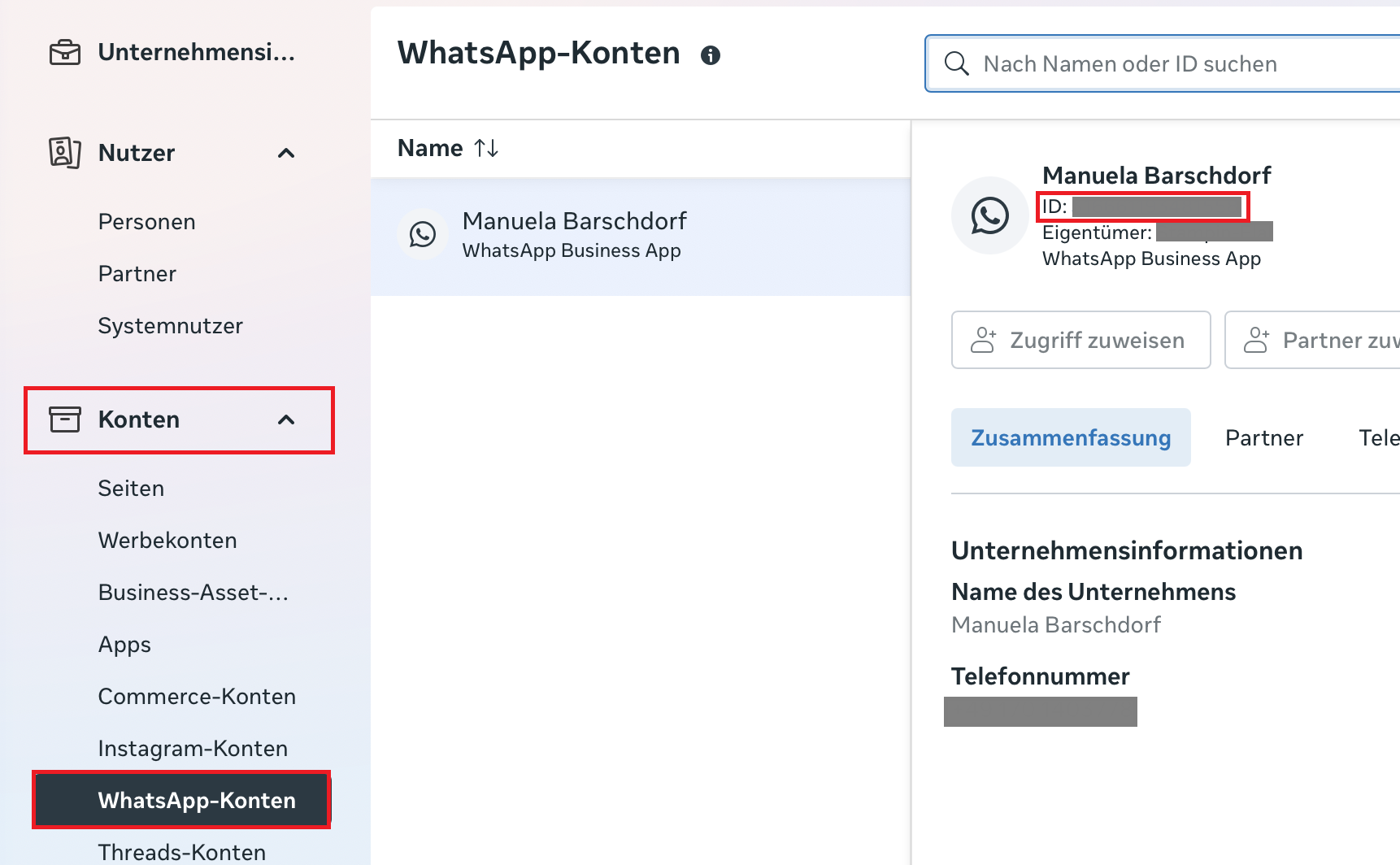Image resolution: width=1400 pixels, height=865 pixels.
Task: Open Instagram-Konten
Action: coord(193,749)
